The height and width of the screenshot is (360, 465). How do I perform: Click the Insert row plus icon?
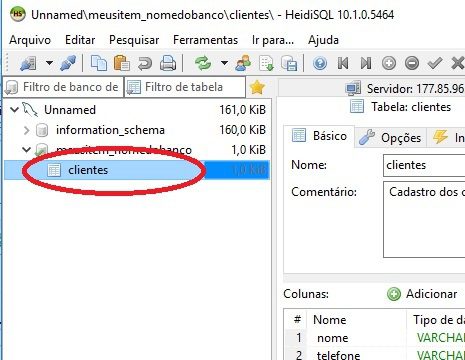(x=389, y=63)
